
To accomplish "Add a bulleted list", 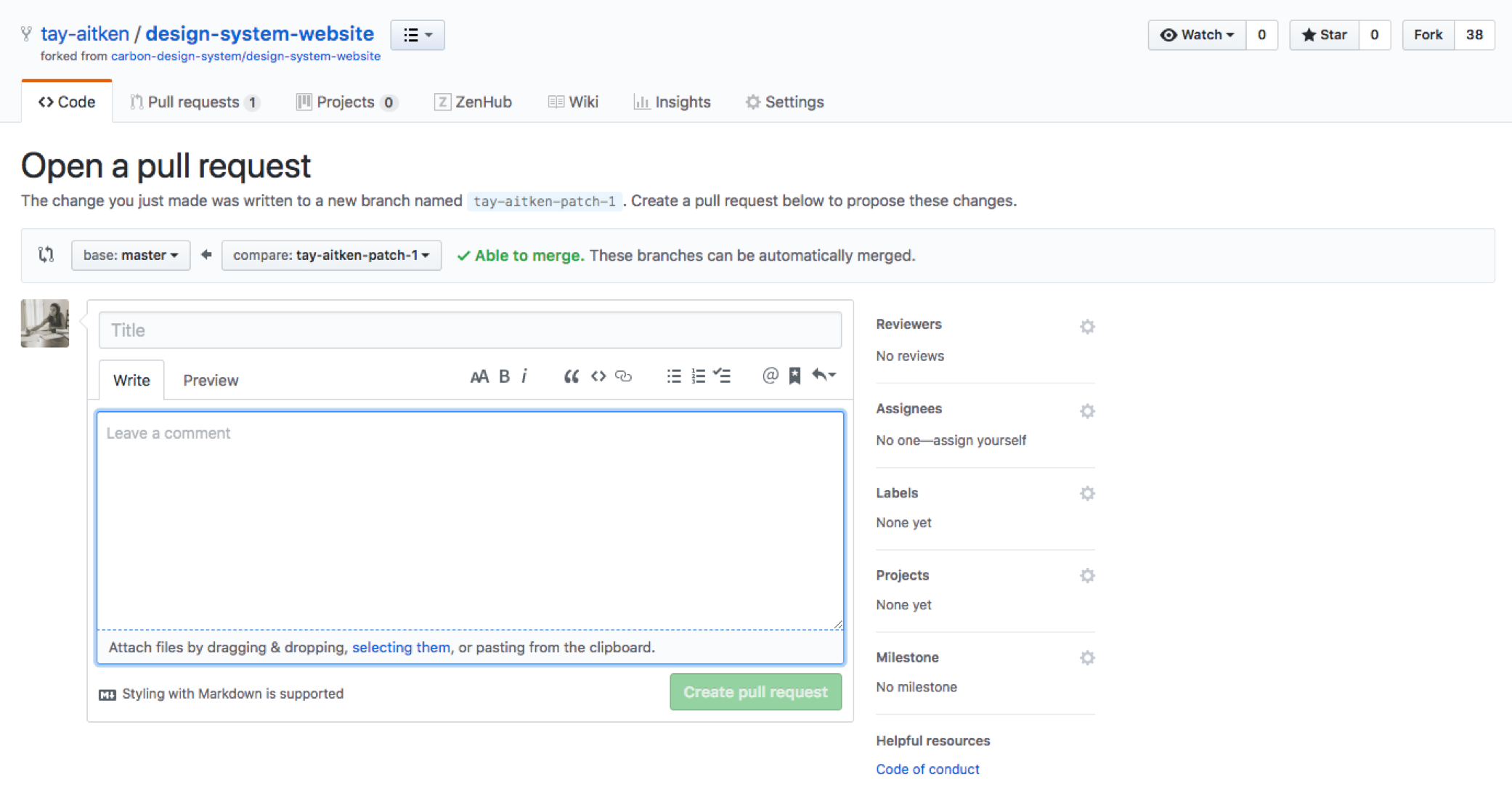I will [674, 376].
